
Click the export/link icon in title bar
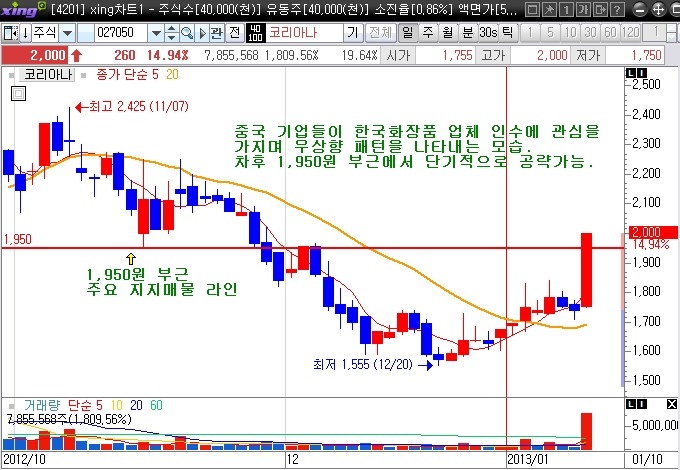pyautogui.click(x=601, y=9)
